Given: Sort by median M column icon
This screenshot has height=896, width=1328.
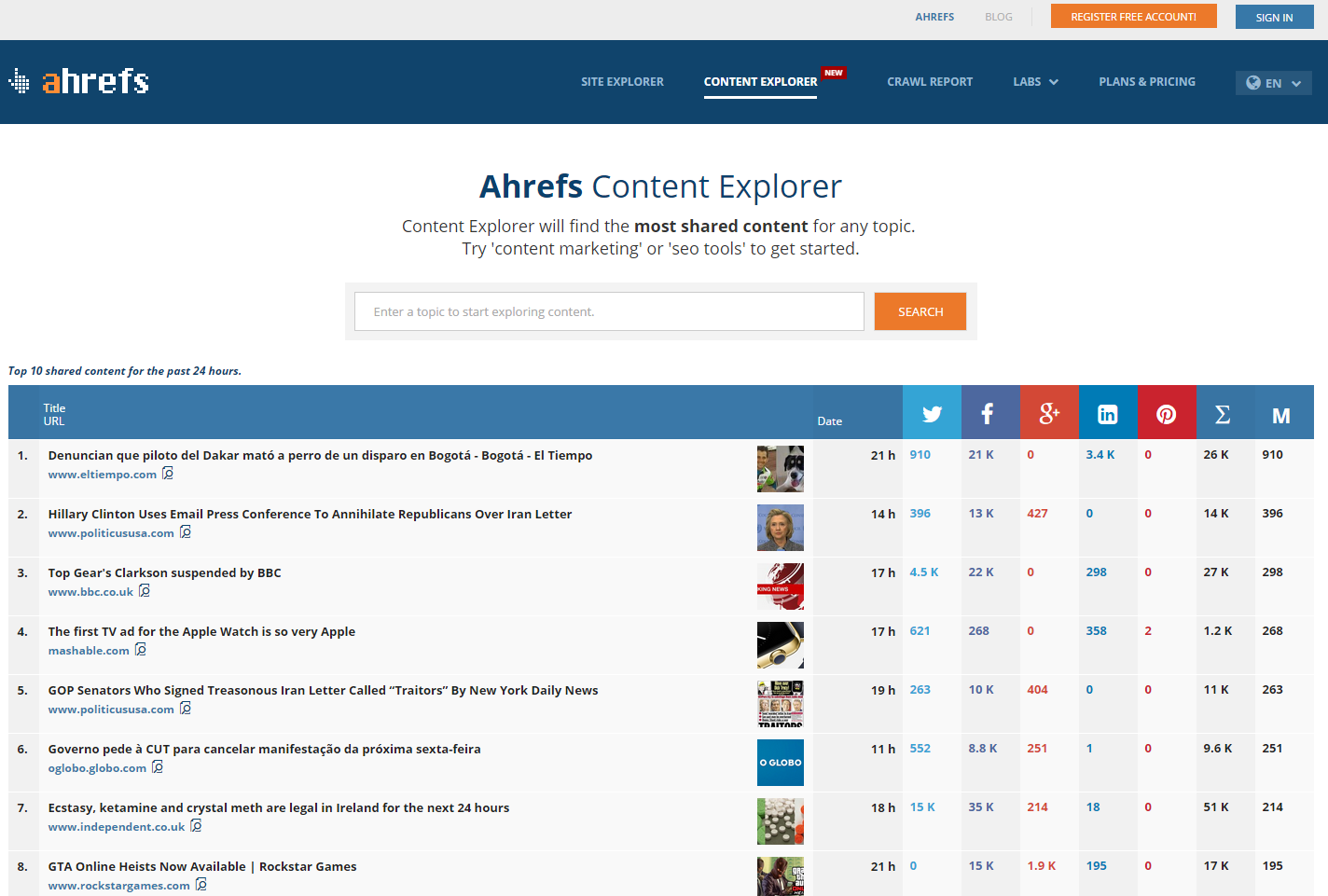Looking at the screenshot, I should pos(1281,416).
